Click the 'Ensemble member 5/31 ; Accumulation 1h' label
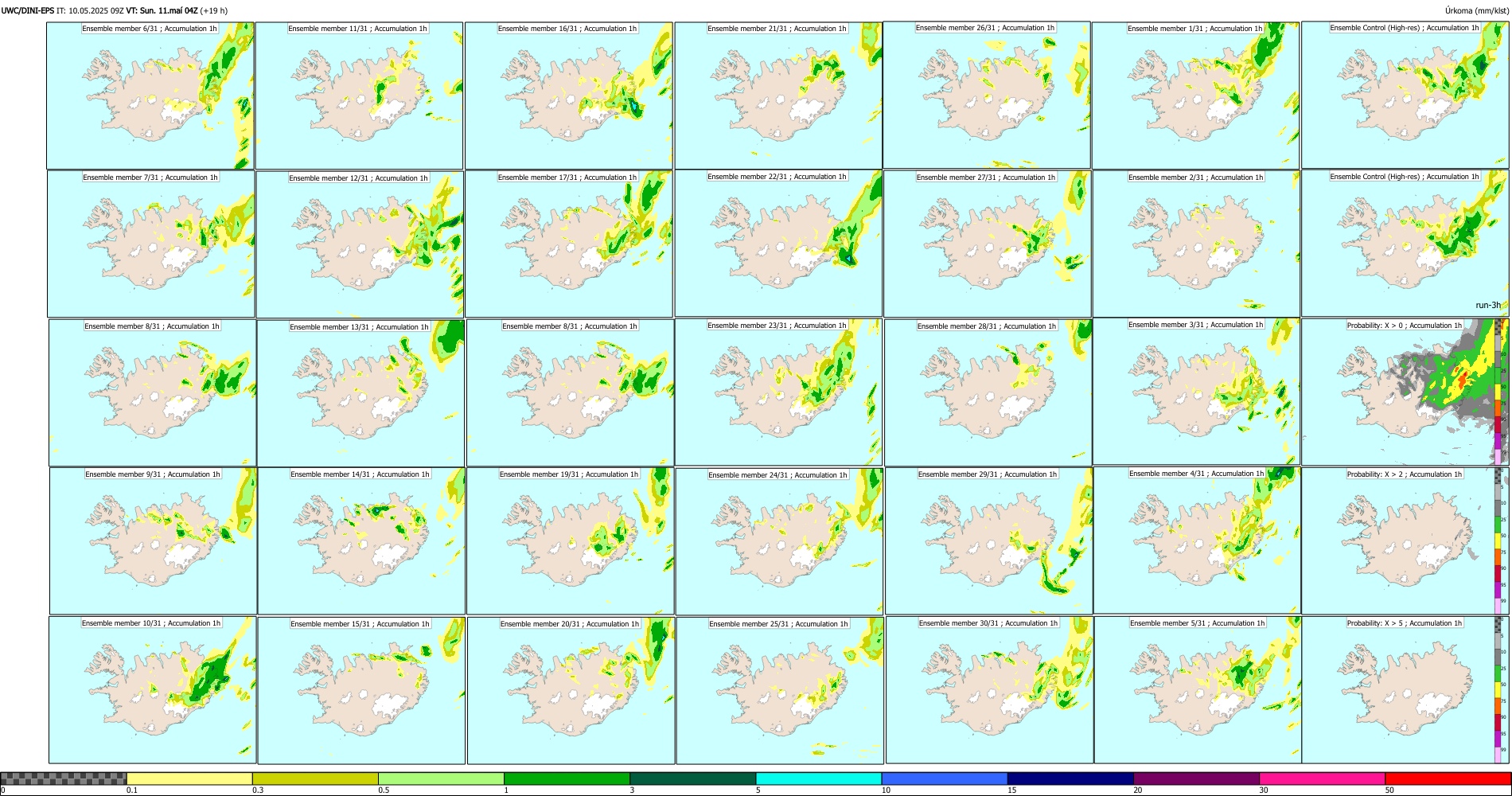 coord(1198,623)
